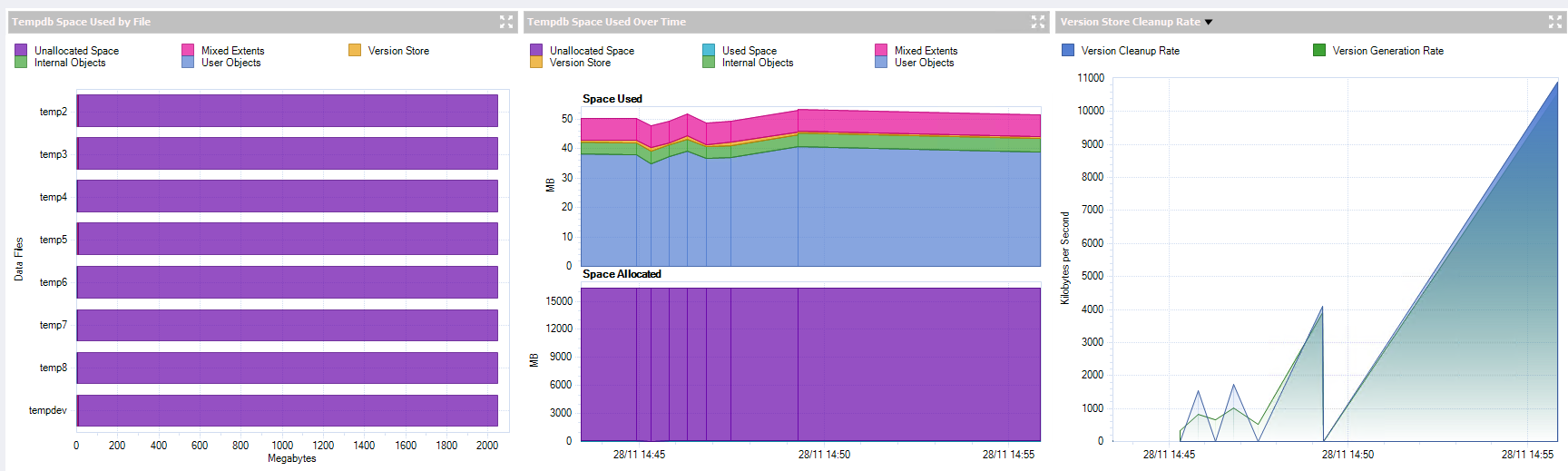Click the Used Space legend swatch
1568x471 pixels.
point(709,51)
